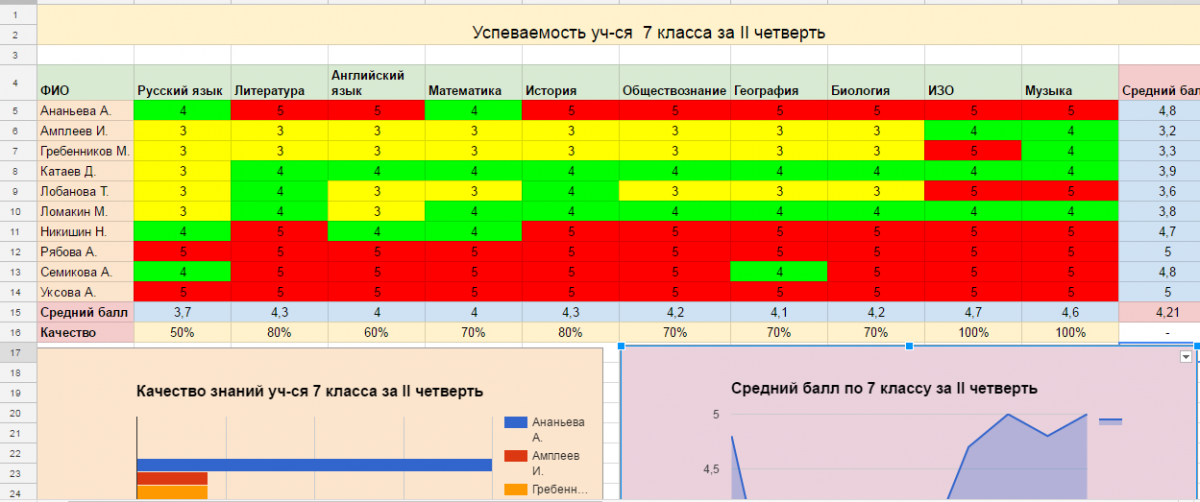Click the orange legend swatch for Гребенн…
Viewport: 1200px width, 502px height.
point(514,489)
